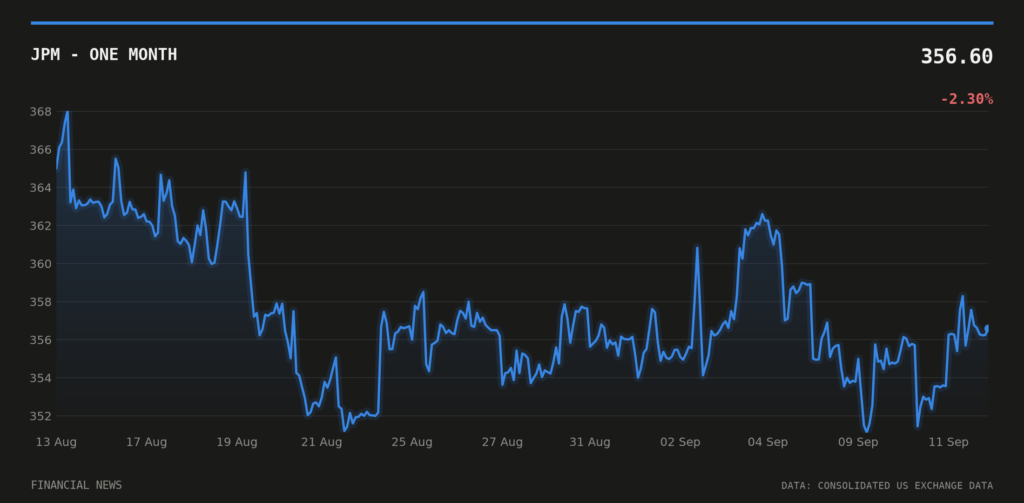
Task: Select the 27 Aug date label
Action: pos(502,442)
